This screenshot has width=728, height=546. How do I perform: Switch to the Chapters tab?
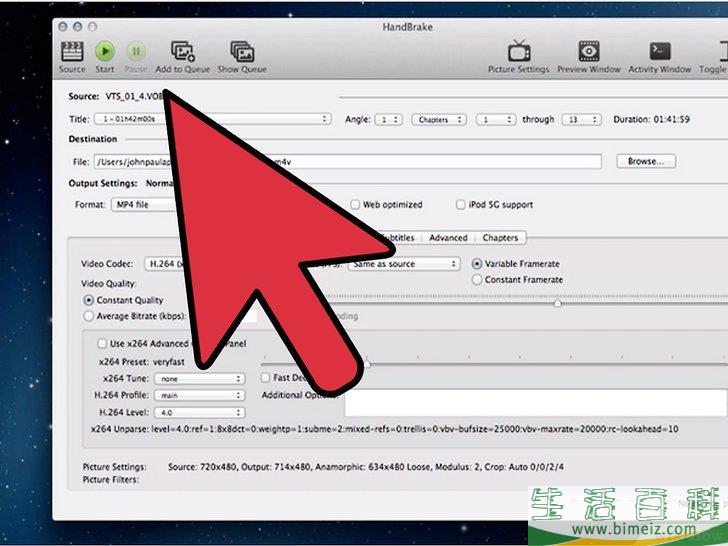pyautogui.click(x=500, y=238)
